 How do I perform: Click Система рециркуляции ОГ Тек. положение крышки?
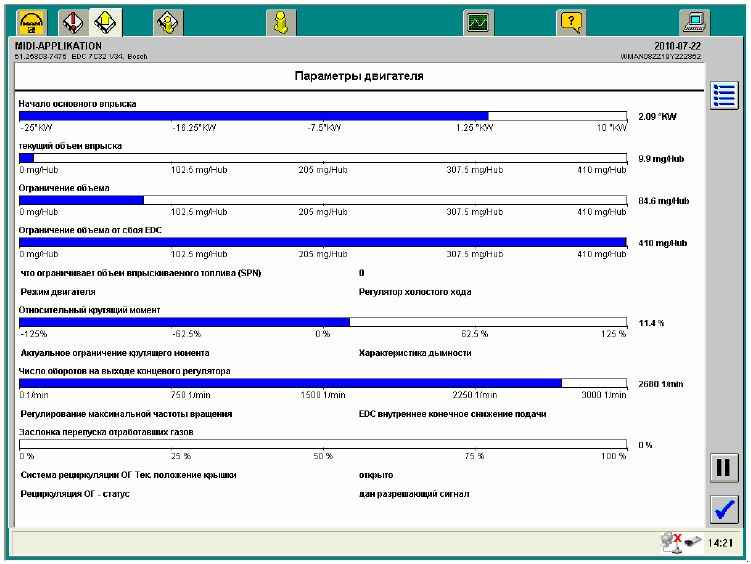coord(128,475)
